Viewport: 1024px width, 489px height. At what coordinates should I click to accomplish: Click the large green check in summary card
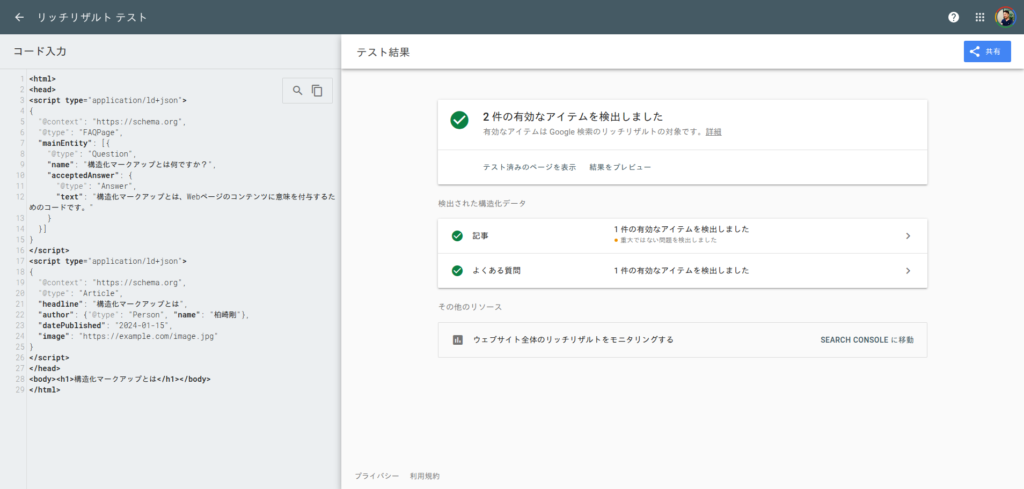(459, 120)
